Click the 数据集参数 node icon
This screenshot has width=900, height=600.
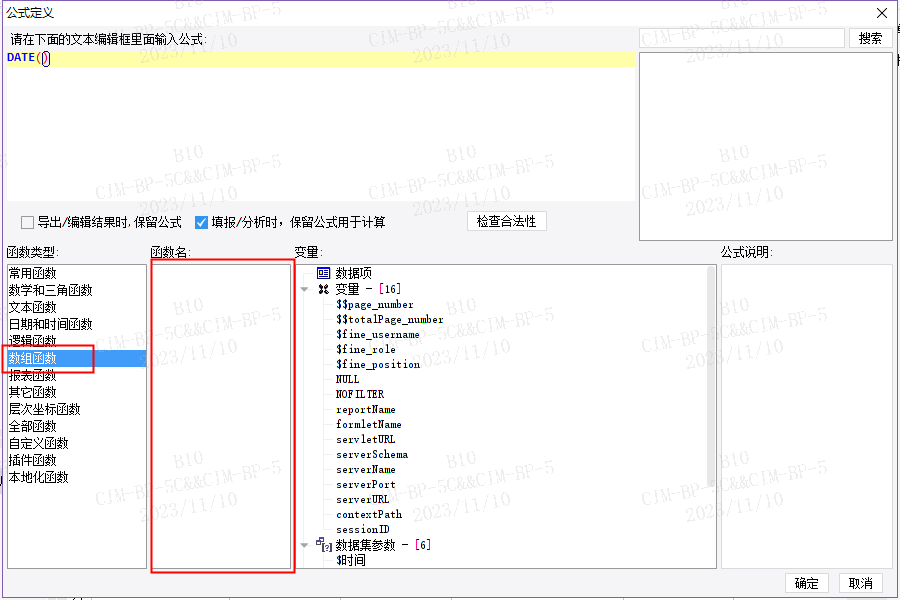324,544
